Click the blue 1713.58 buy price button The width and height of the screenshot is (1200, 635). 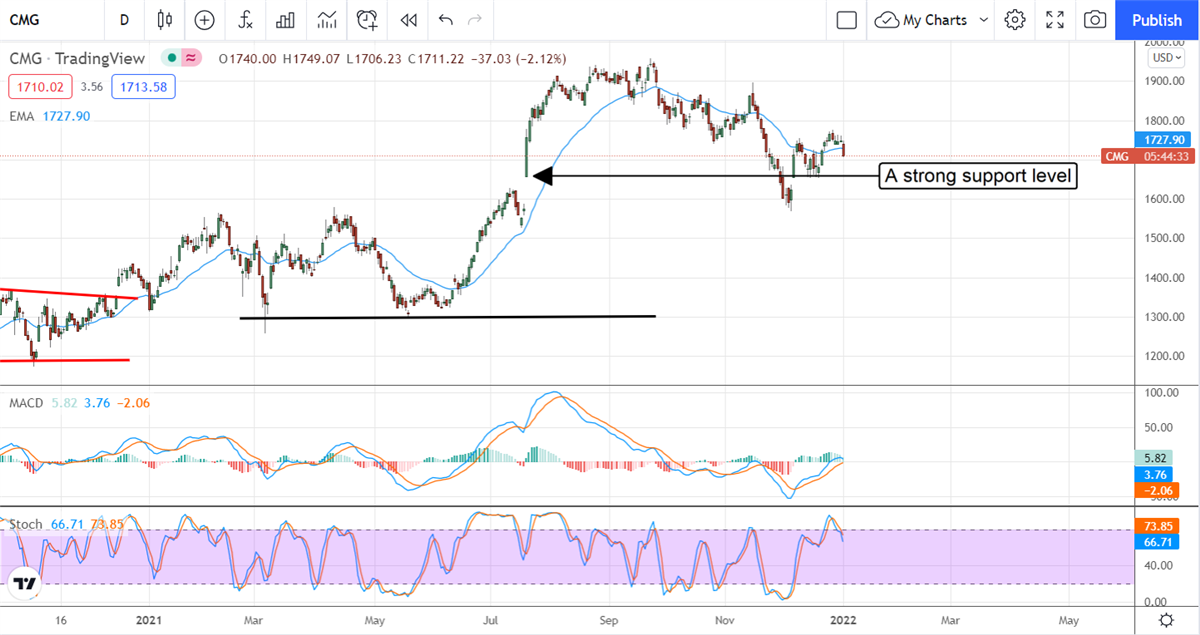click(x=143, y=87)
